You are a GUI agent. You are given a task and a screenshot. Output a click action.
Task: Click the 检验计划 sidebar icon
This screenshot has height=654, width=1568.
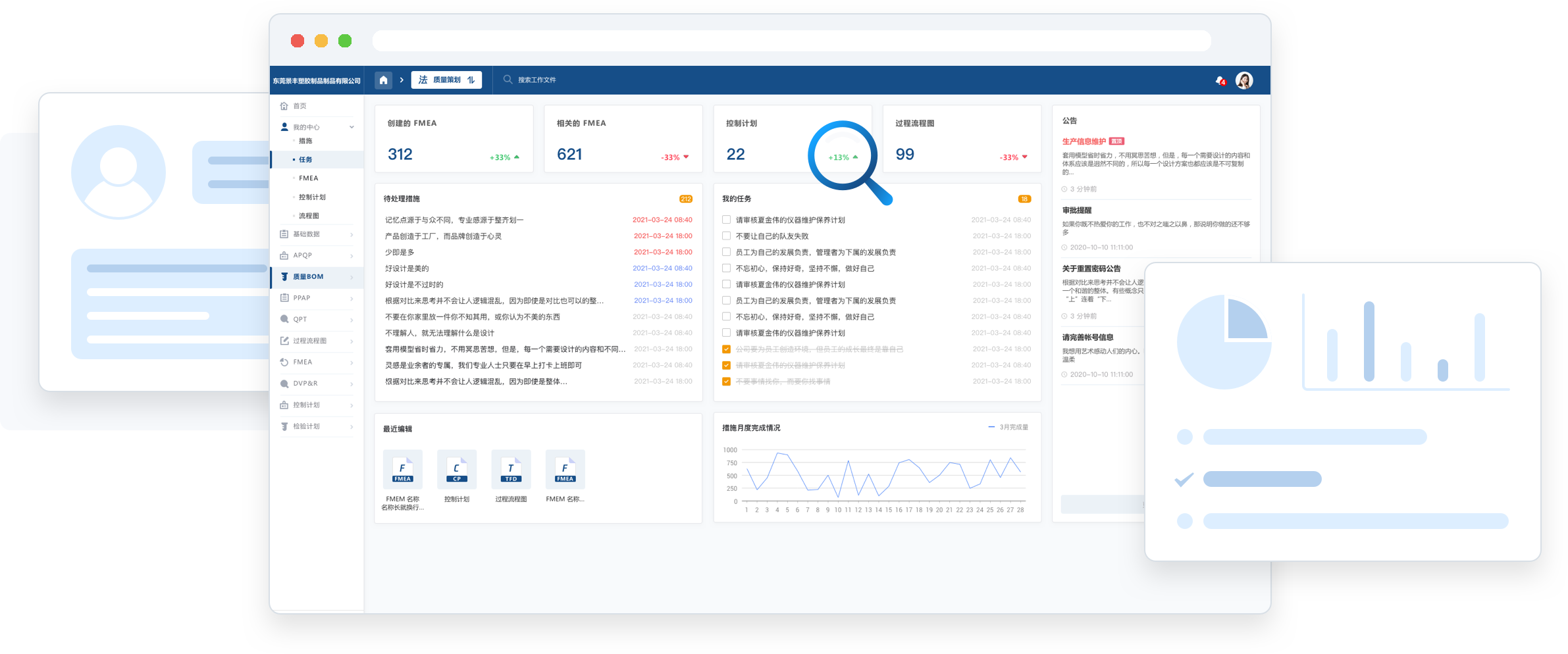284,426
